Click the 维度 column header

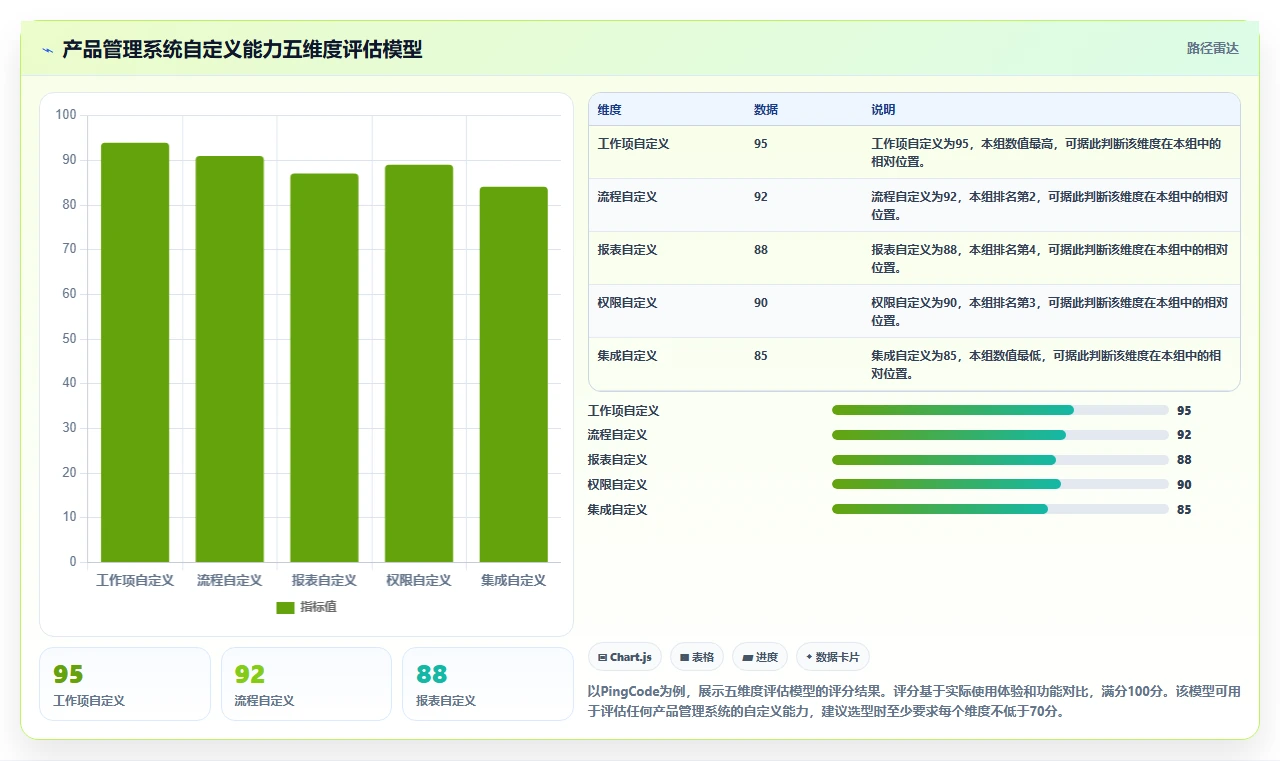(x=610, y=110)
